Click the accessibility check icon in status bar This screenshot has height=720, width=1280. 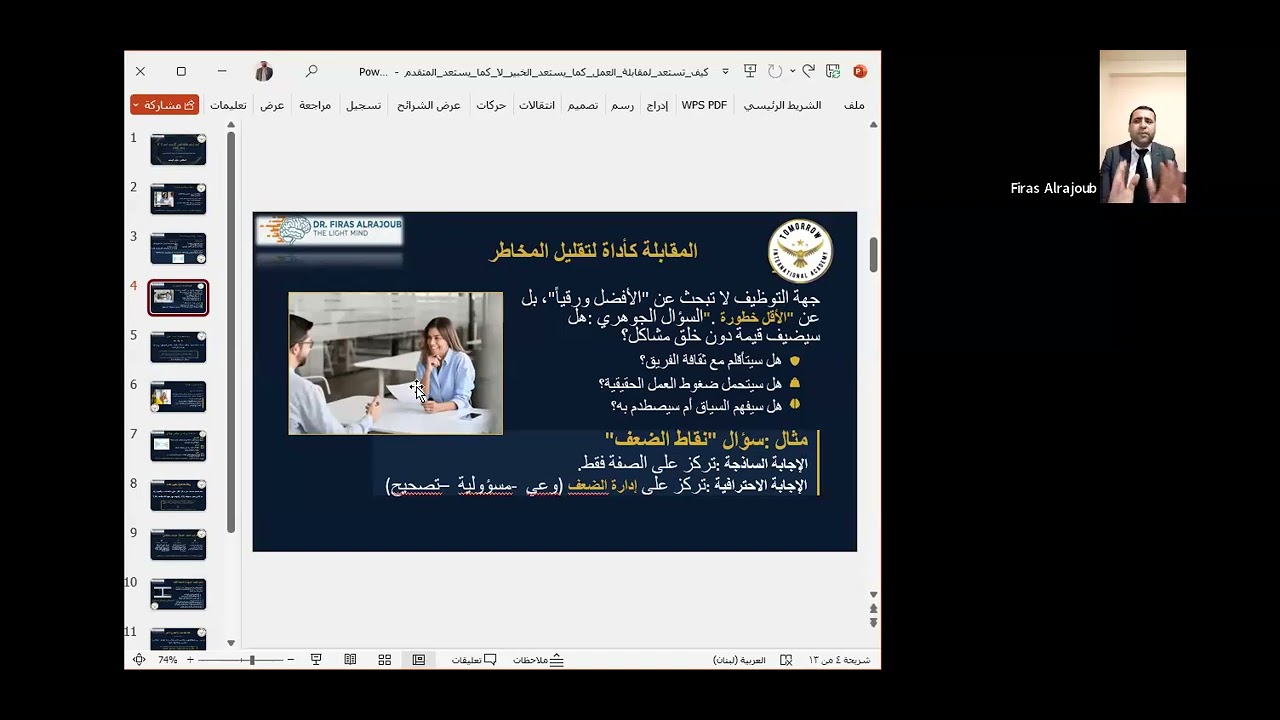(x=786, y=660)
